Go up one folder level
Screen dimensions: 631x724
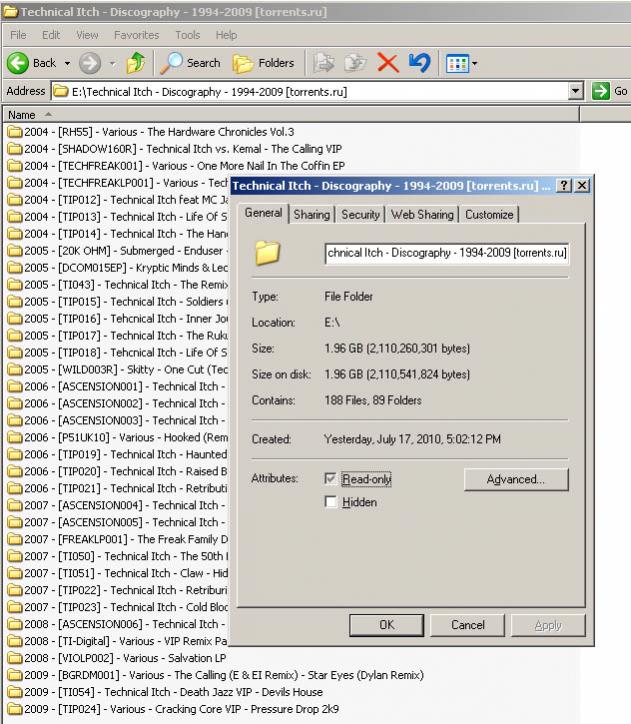point(135,63)
